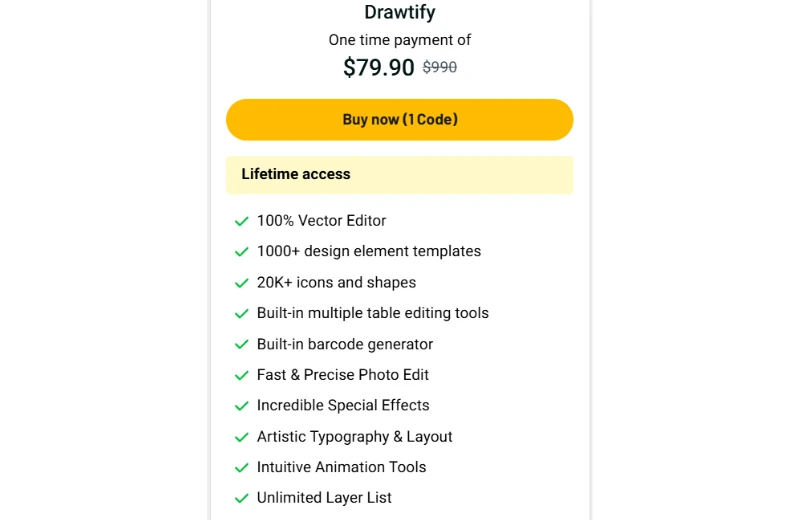
Task: Click the checkmark beside Incredible Special Effects
Action: tap(241, 406)
